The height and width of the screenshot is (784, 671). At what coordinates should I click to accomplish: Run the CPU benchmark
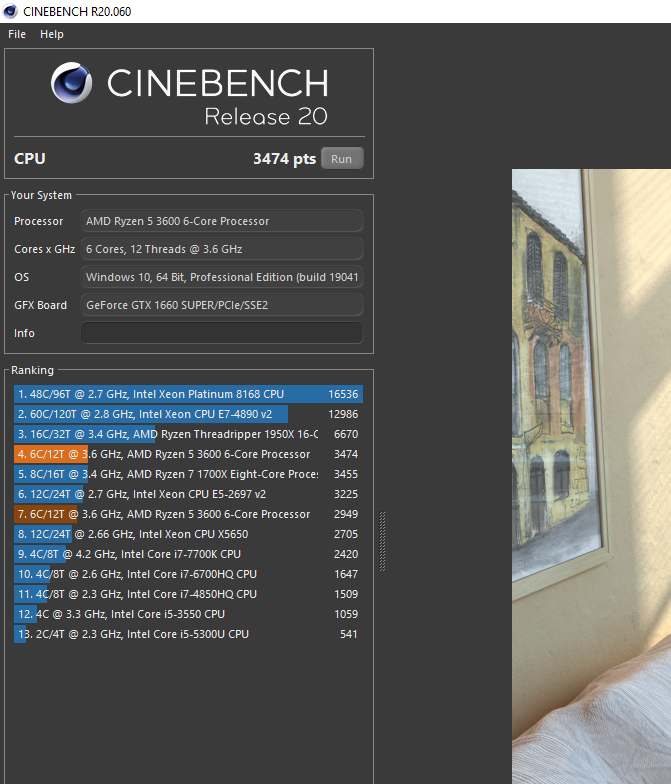click(342, 158)
